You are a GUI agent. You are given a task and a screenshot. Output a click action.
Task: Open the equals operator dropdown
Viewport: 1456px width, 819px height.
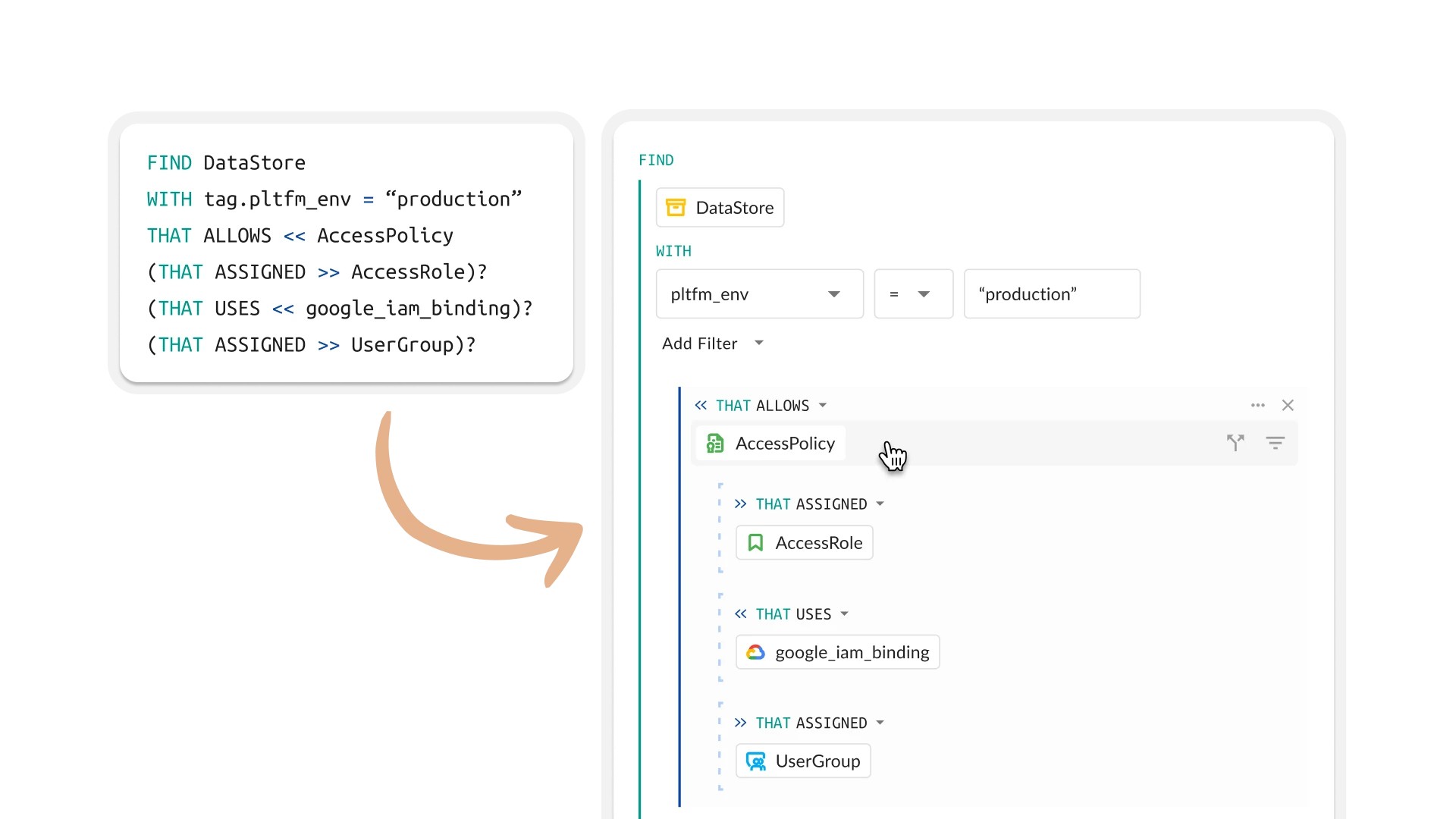(914, 294)
